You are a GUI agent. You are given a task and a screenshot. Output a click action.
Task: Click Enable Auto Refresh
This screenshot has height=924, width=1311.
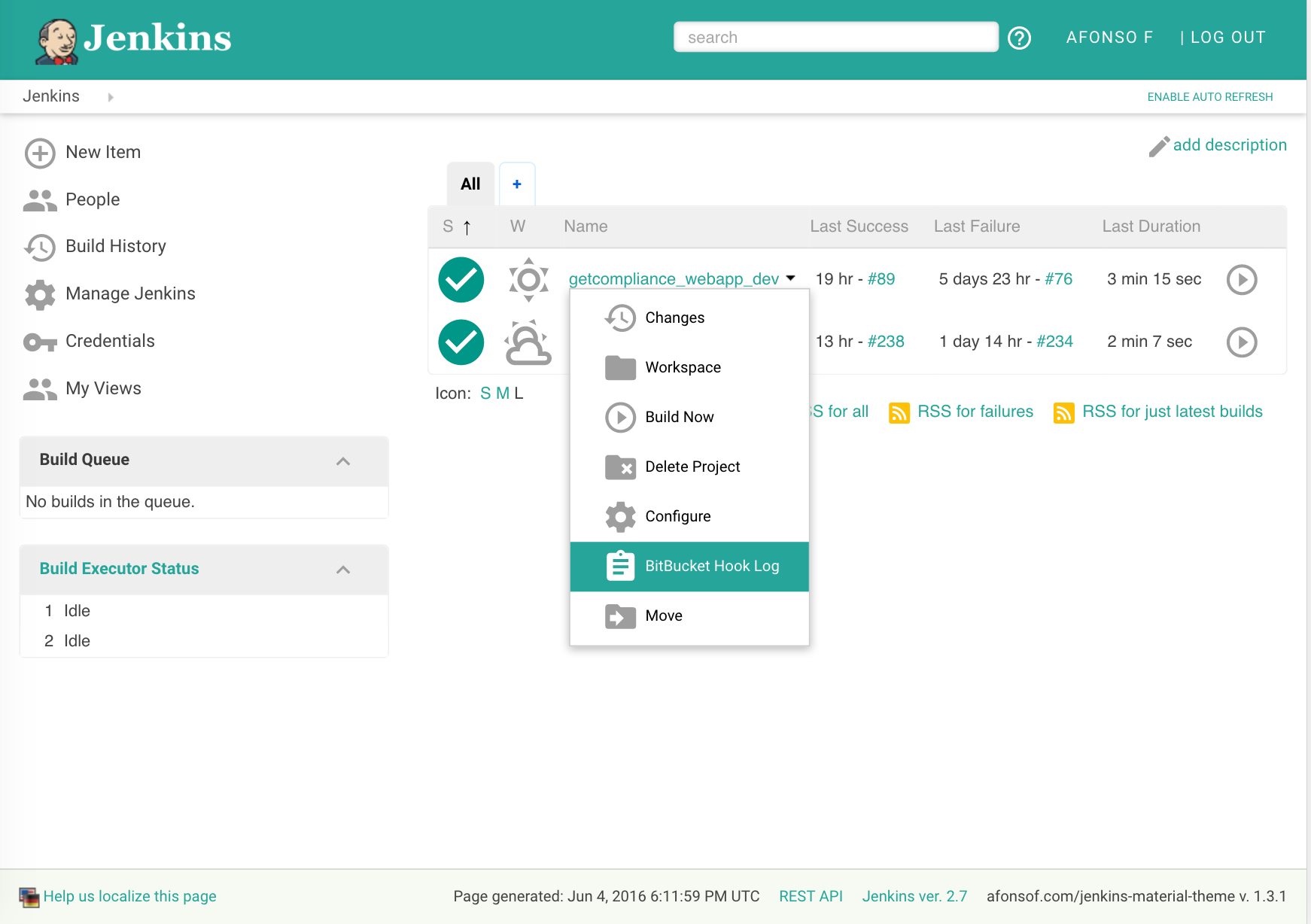pos(1209,96)
